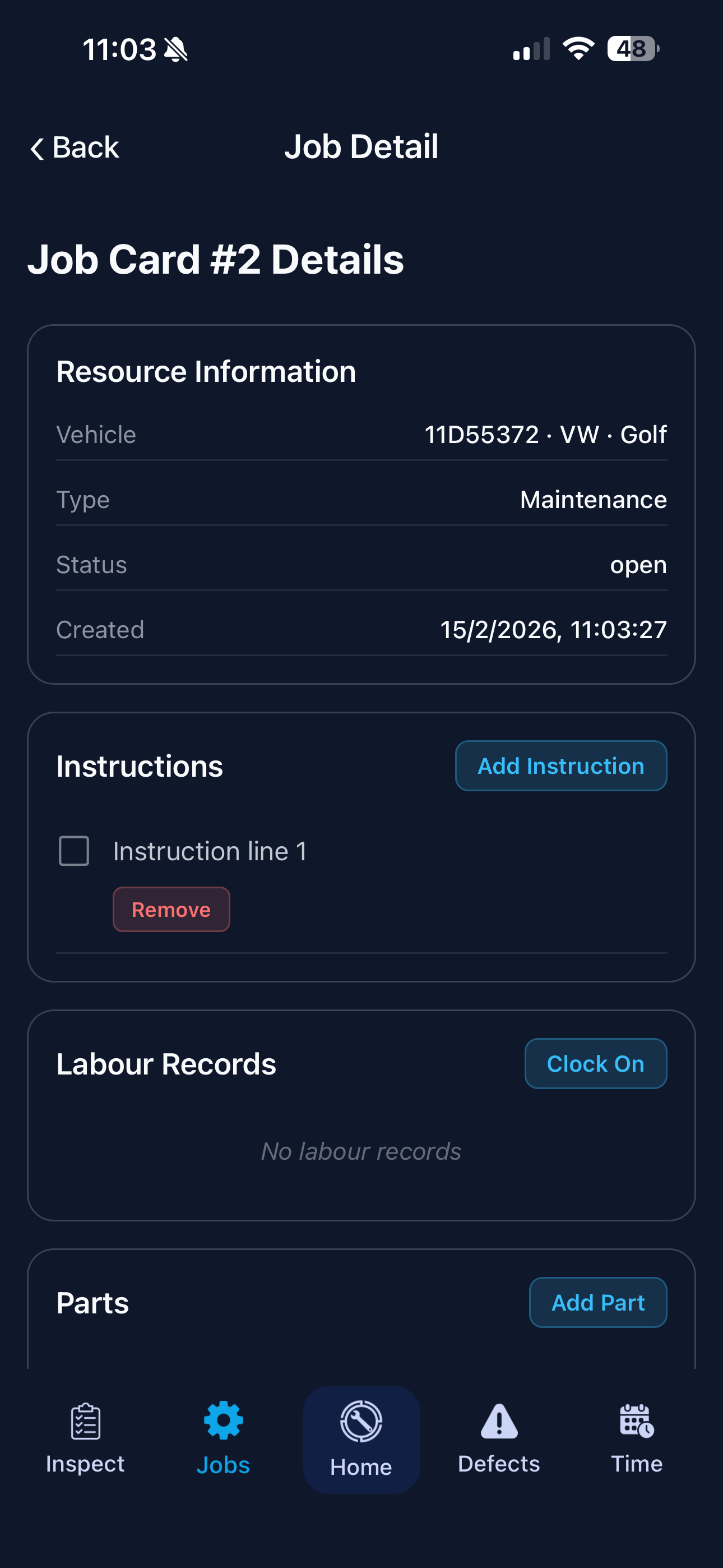This screenshot has height=1568, width=723.
Task: Select the Time tab label
Action: (x=637, y=1464)
